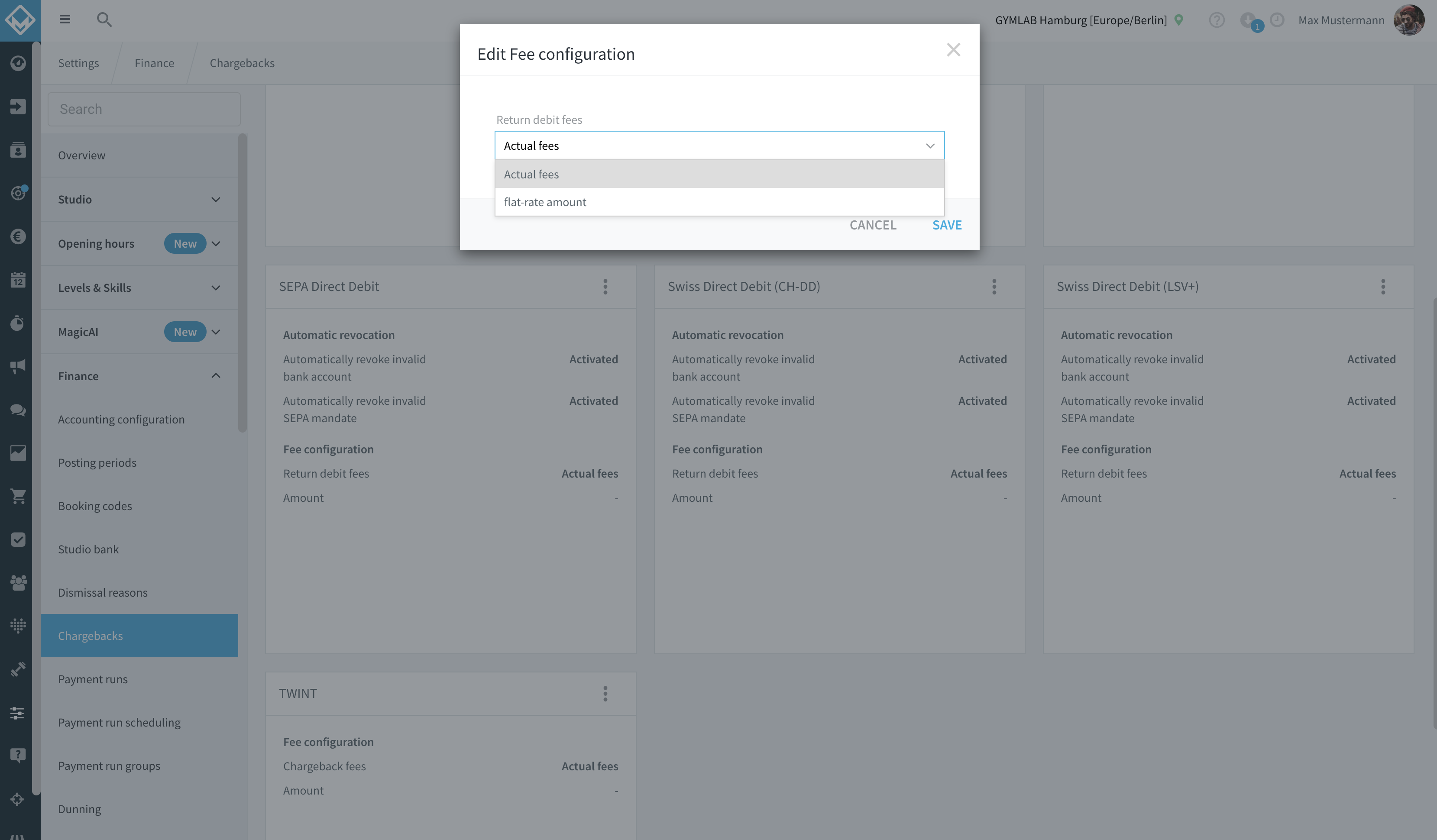Open SEPA Direct Debit three-dot menu

(x=605, y=286)
